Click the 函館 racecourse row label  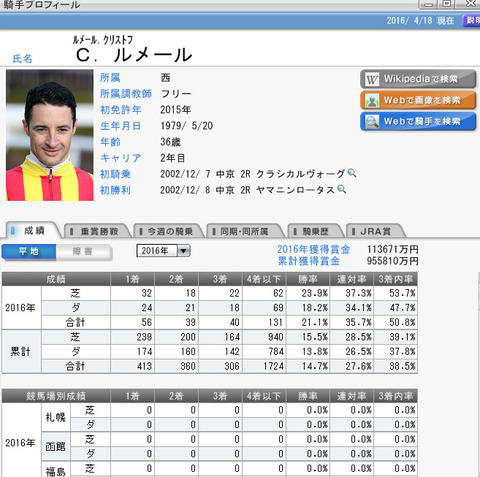(55, 446)
